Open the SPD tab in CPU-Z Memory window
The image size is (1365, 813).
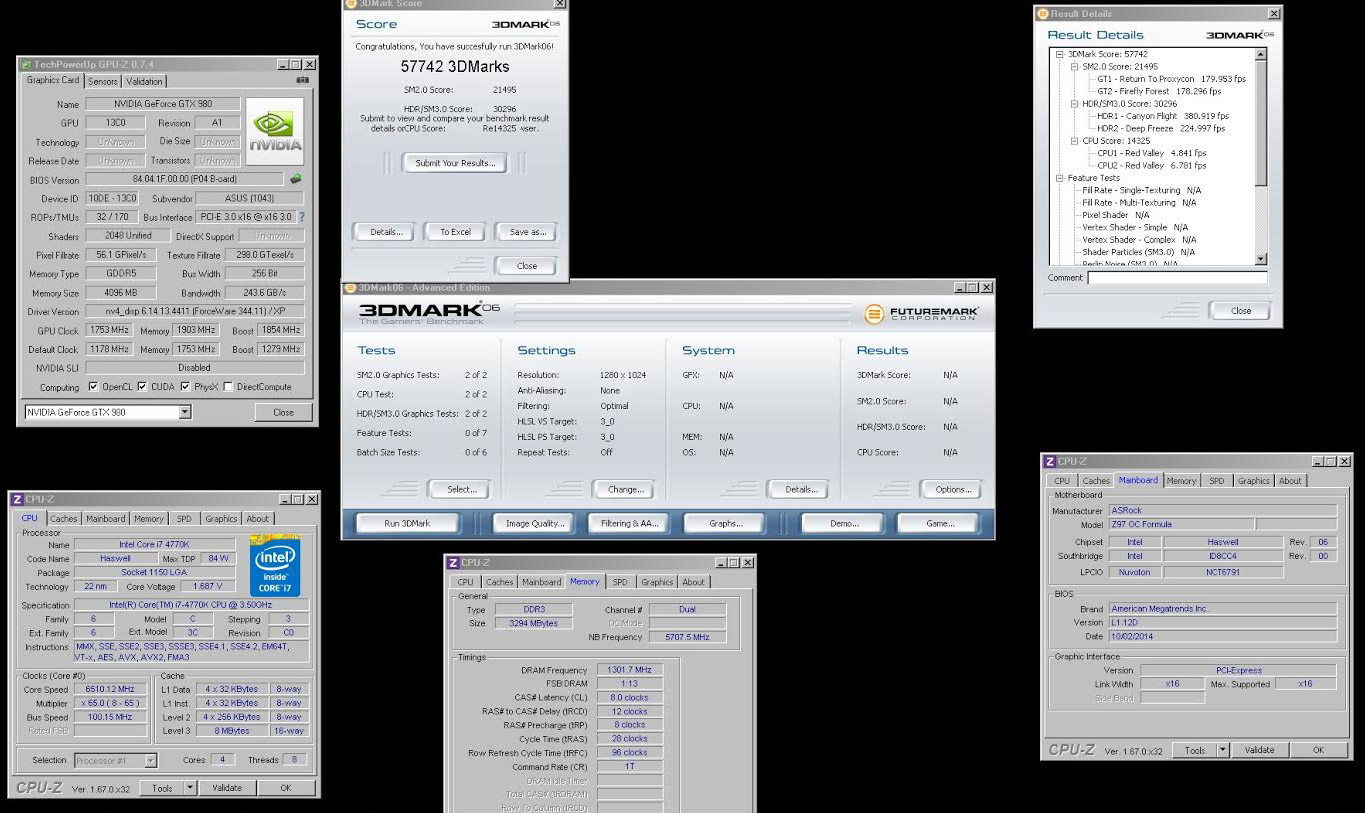pyautogui.click(x=620, y=582)
